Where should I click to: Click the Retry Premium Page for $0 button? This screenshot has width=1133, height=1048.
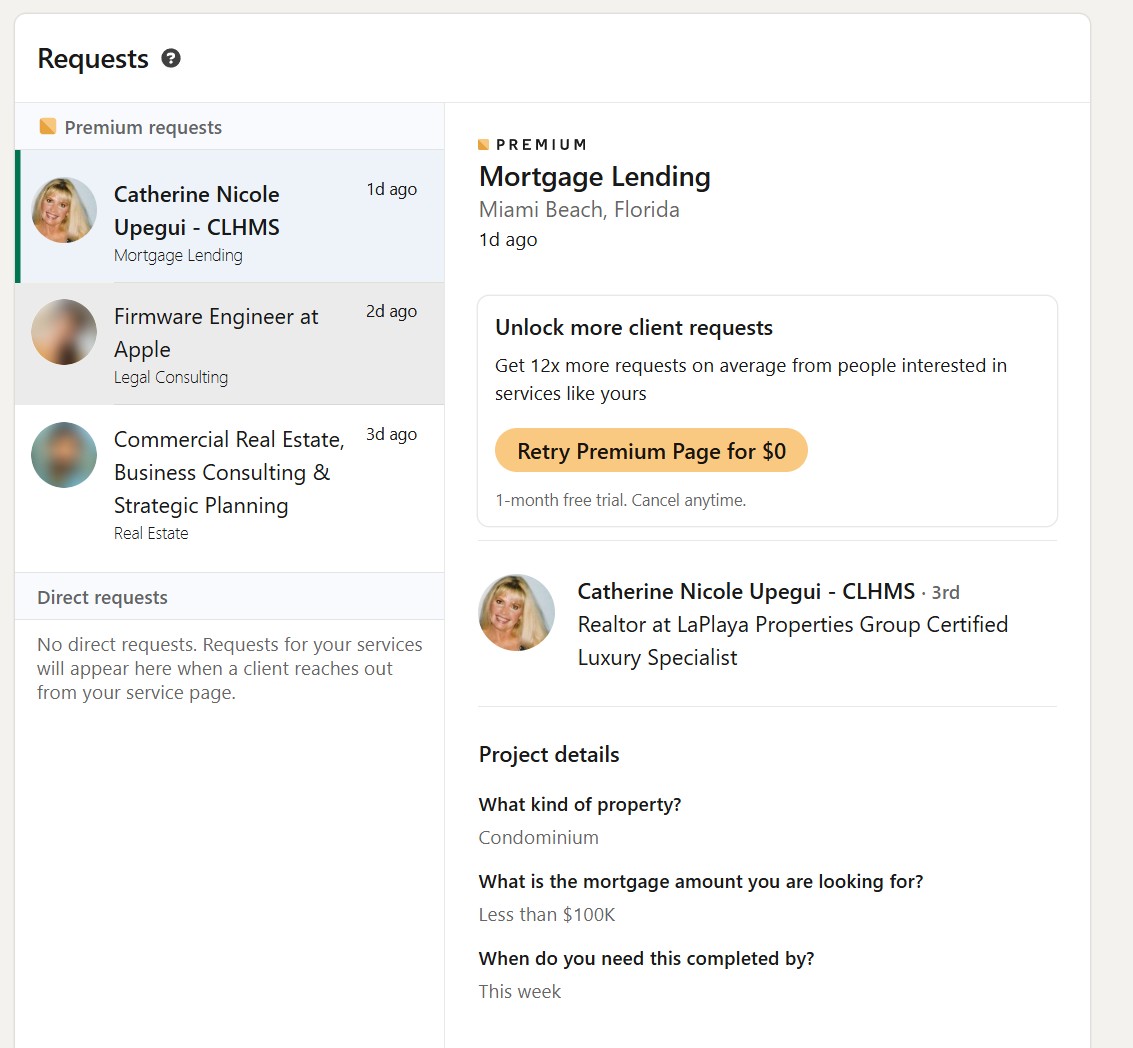(x=651, y=451)
